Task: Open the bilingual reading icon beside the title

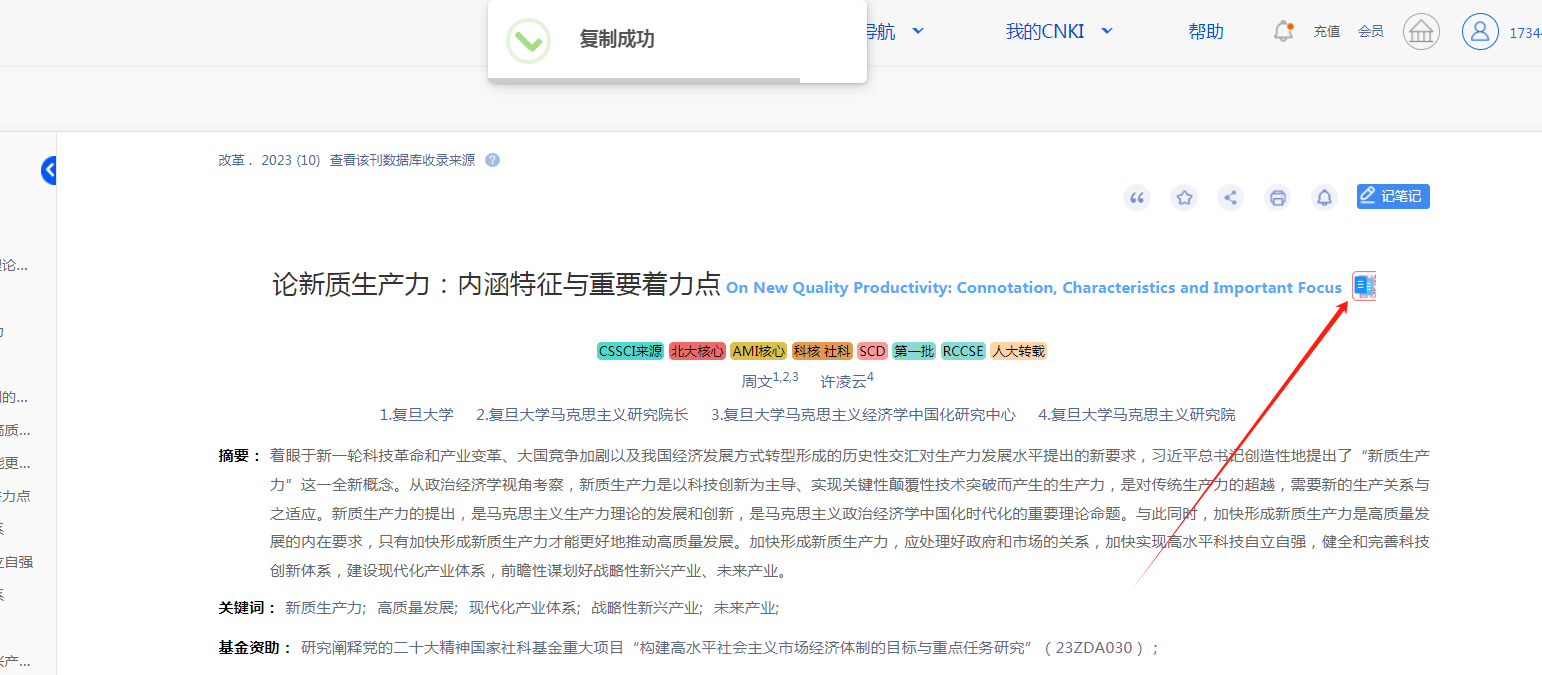Action: (1364, 287)
